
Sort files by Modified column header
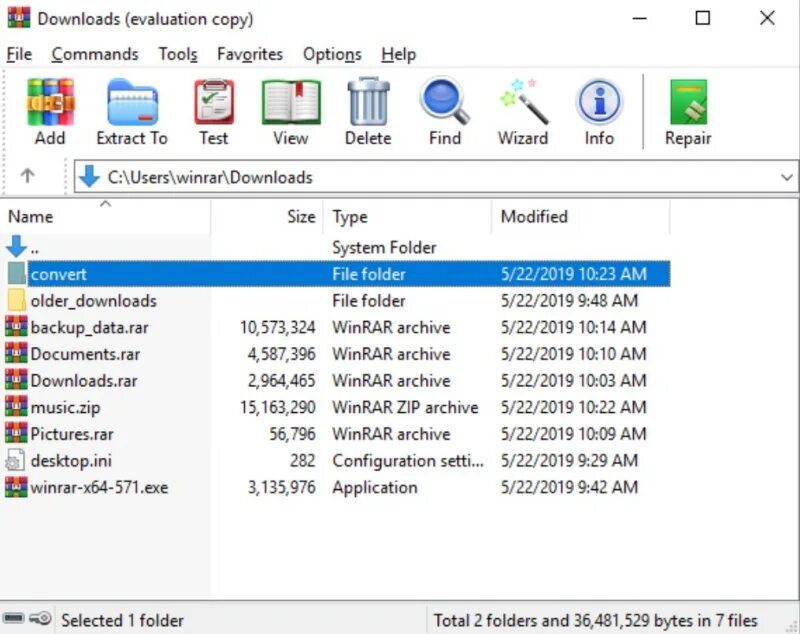click(x=580, y=216)
